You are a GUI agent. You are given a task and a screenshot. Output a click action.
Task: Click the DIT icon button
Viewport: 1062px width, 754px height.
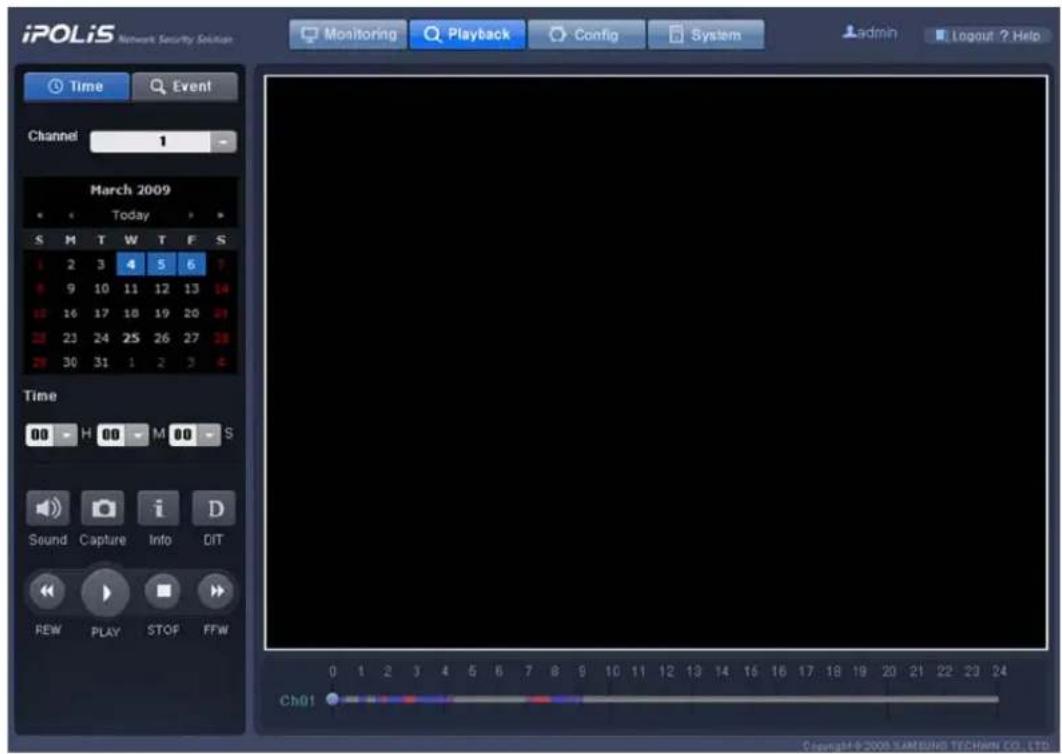point(214,508)
